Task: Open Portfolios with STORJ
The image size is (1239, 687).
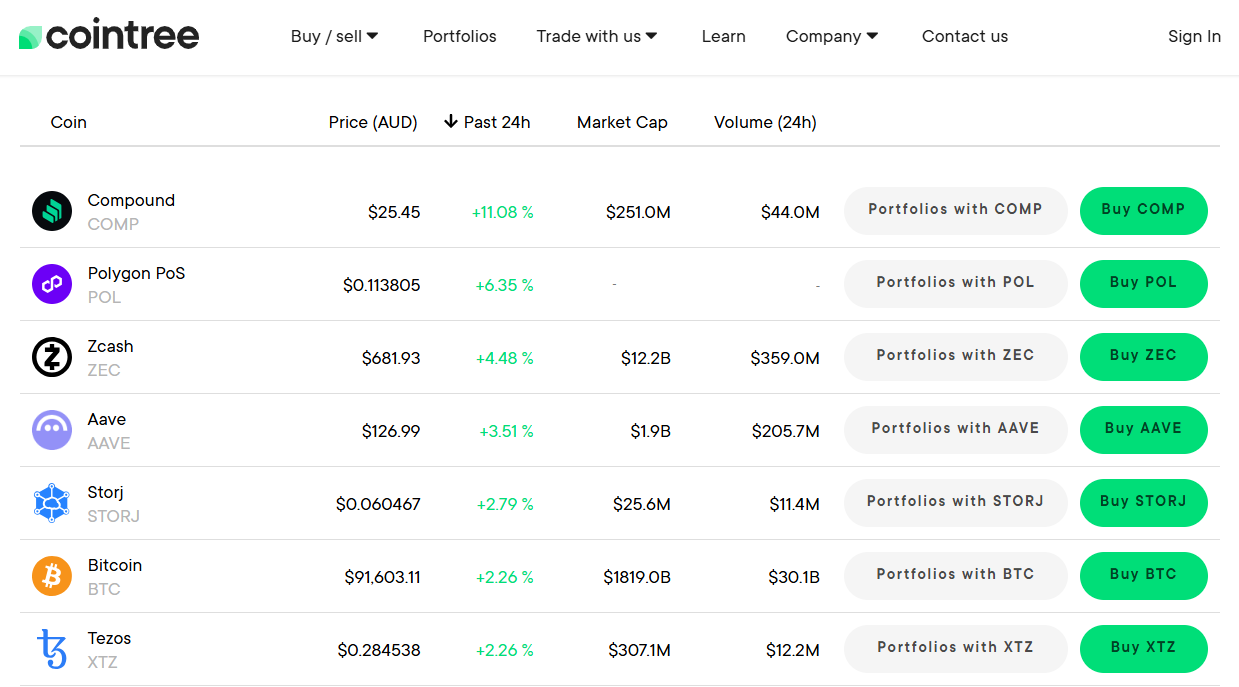Action: coord(956,503)
